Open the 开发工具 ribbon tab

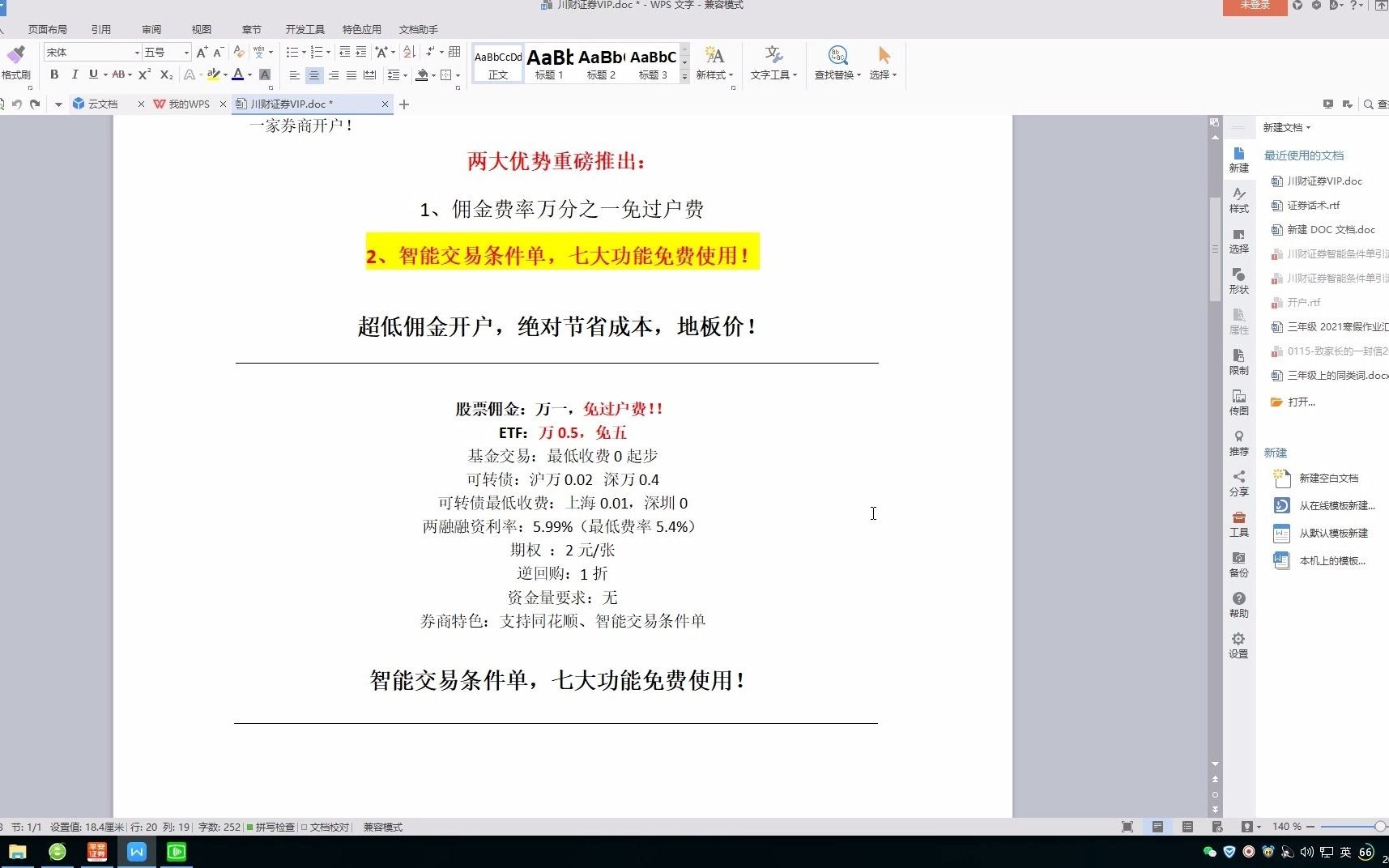(x=305, y=29)
